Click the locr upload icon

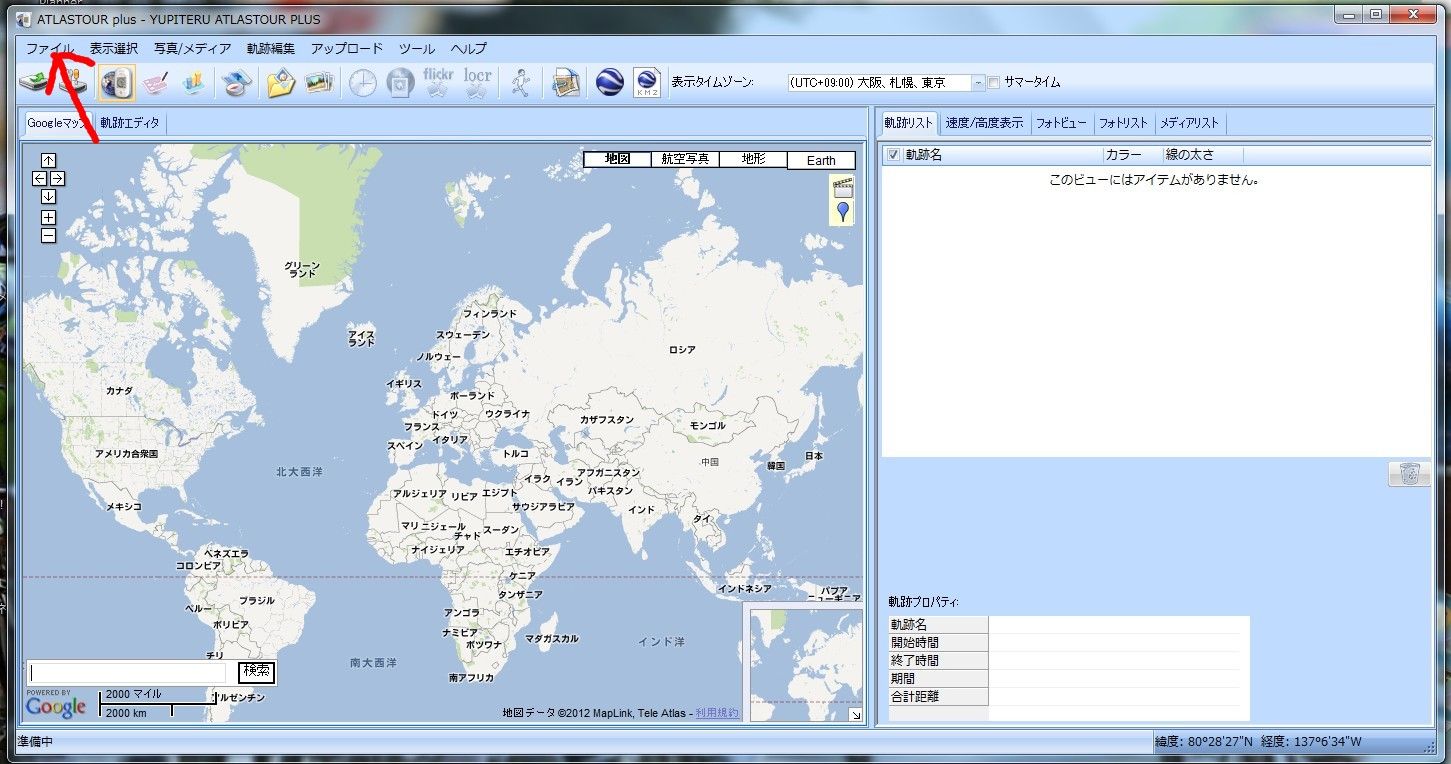pyautogui.click(x=478, y=83)
